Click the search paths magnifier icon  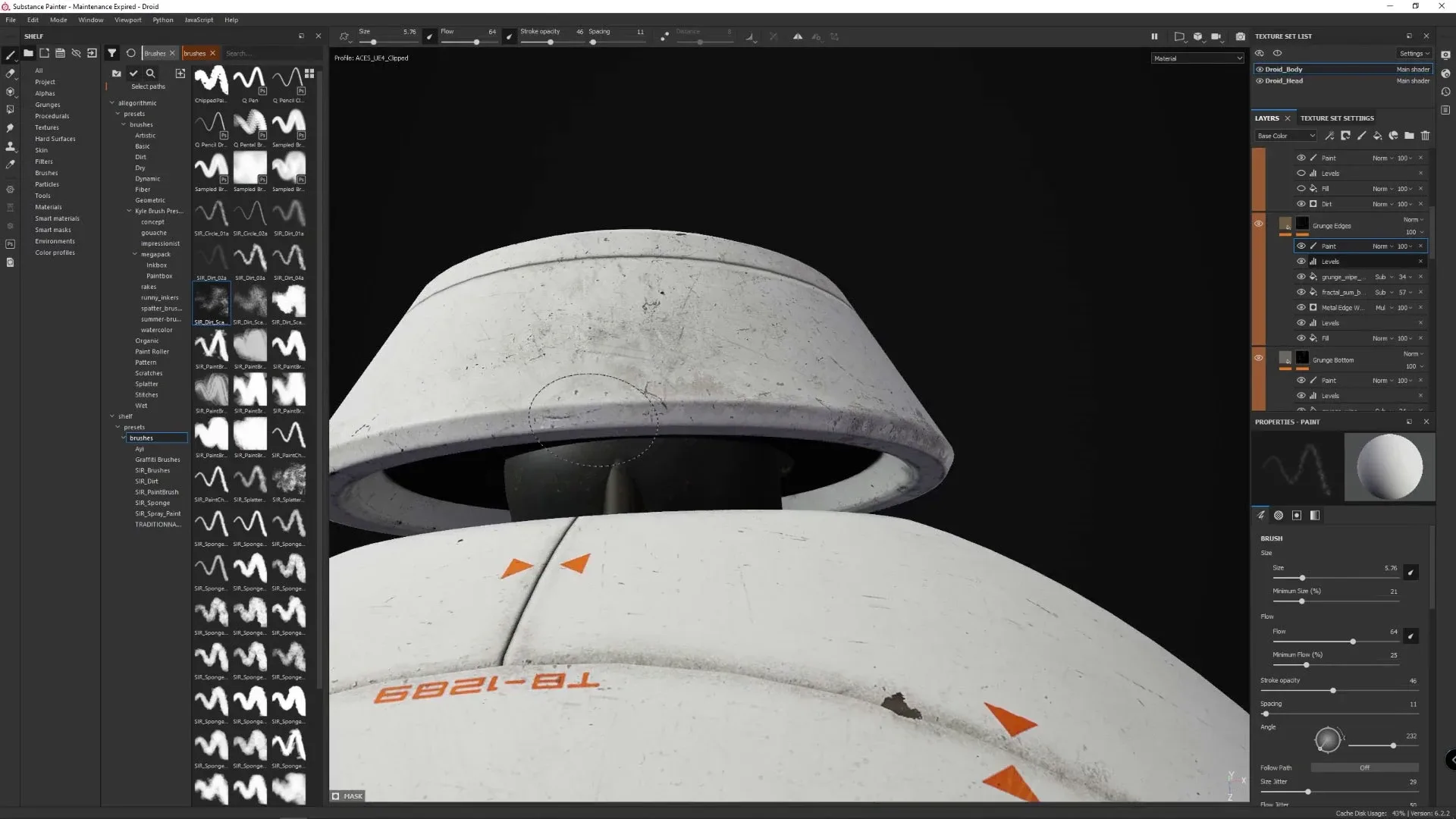(150, 74)
